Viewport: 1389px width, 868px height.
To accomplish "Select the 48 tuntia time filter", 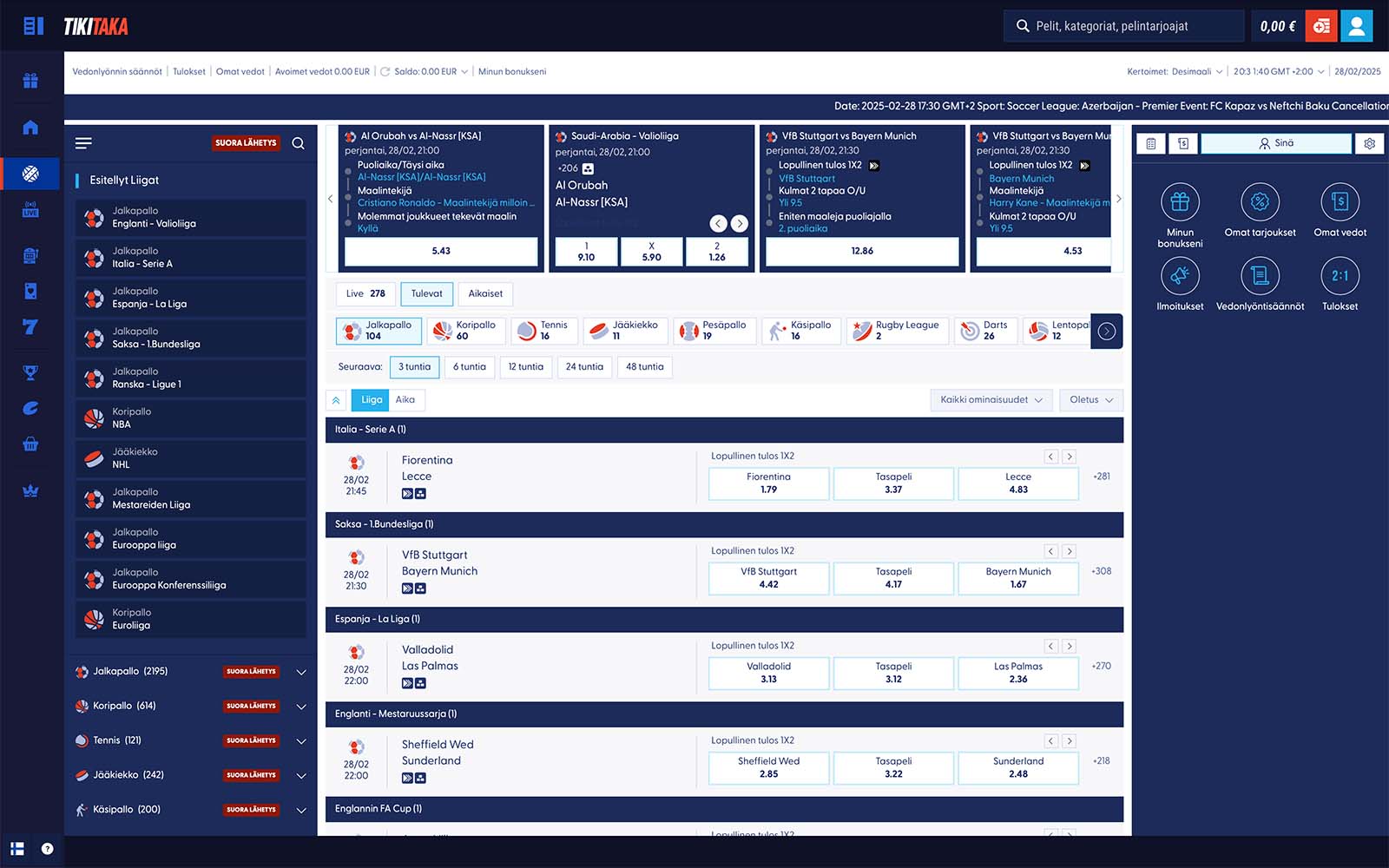I will coord(645,367).
